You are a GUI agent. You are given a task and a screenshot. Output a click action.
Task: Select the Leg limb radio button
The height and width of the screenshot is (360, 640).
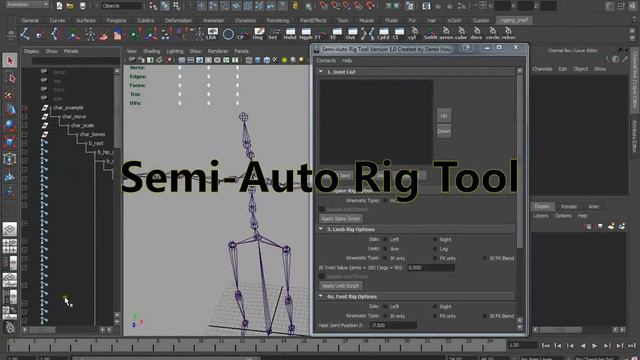click(435, 249)
